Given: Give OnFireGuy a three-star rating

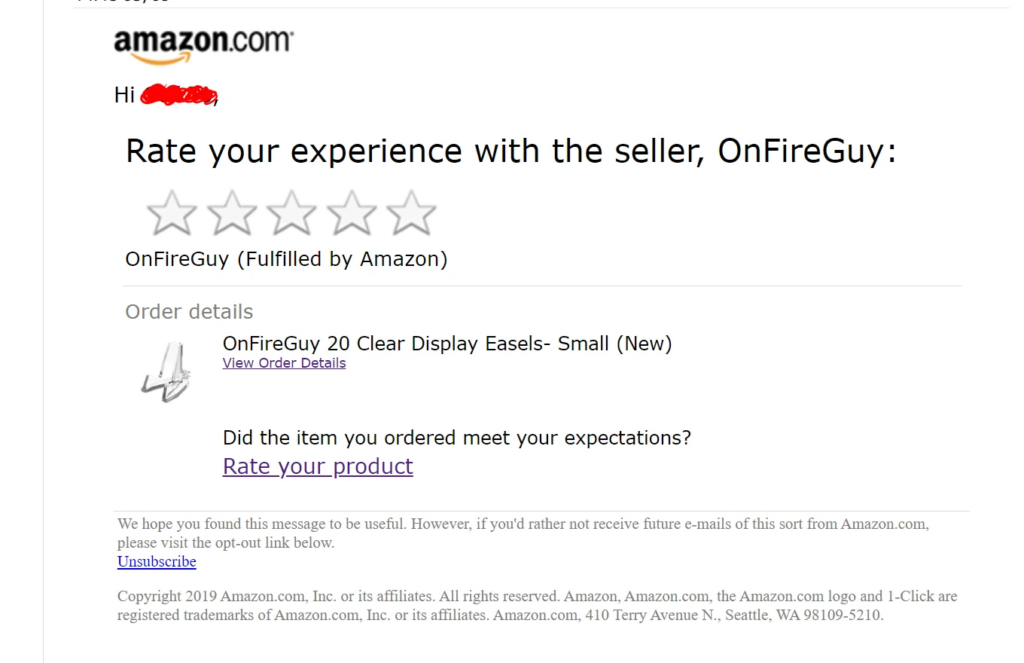Looking at the screenshot, I should click(x=291, y=212).
